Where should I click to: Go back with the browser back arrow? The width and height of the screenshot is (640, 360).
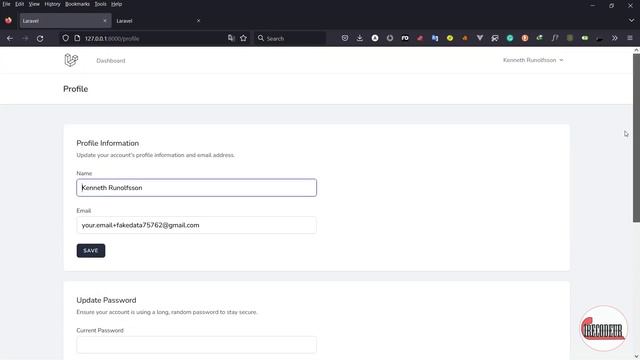point(10,38)
